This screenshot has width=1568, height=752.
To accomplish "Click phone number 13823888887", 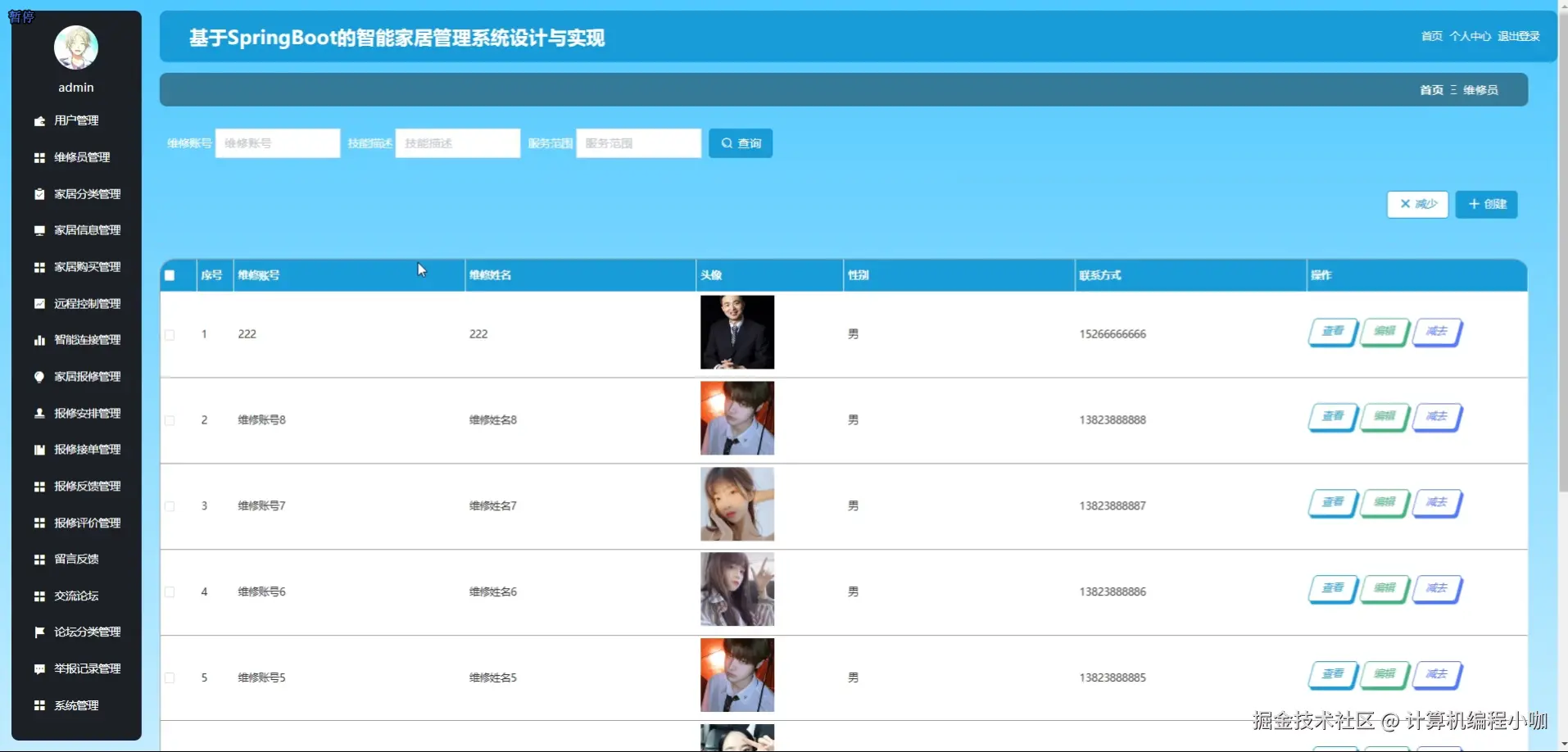I will click(x=1113, y=506).
